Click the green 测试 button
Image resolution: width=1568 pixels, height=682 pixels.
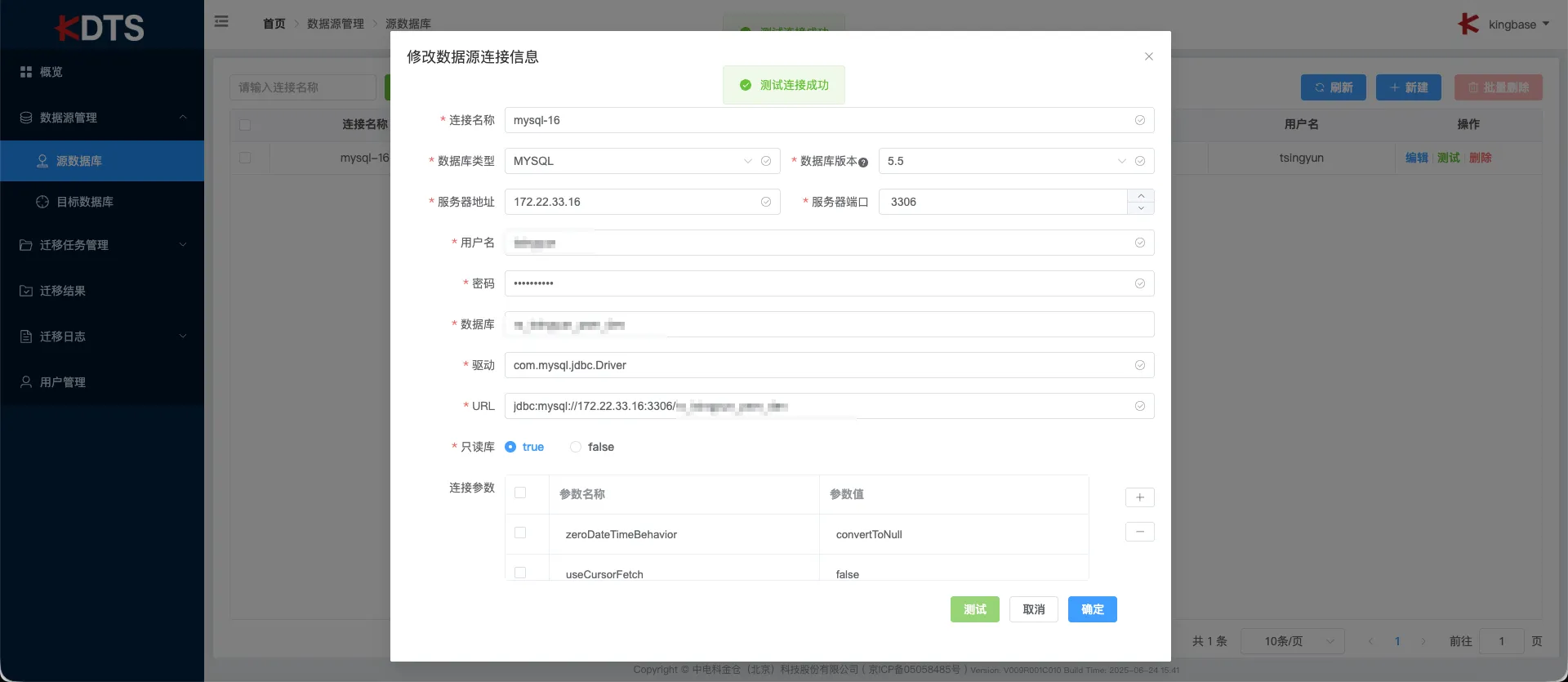[x=974, y=609]
